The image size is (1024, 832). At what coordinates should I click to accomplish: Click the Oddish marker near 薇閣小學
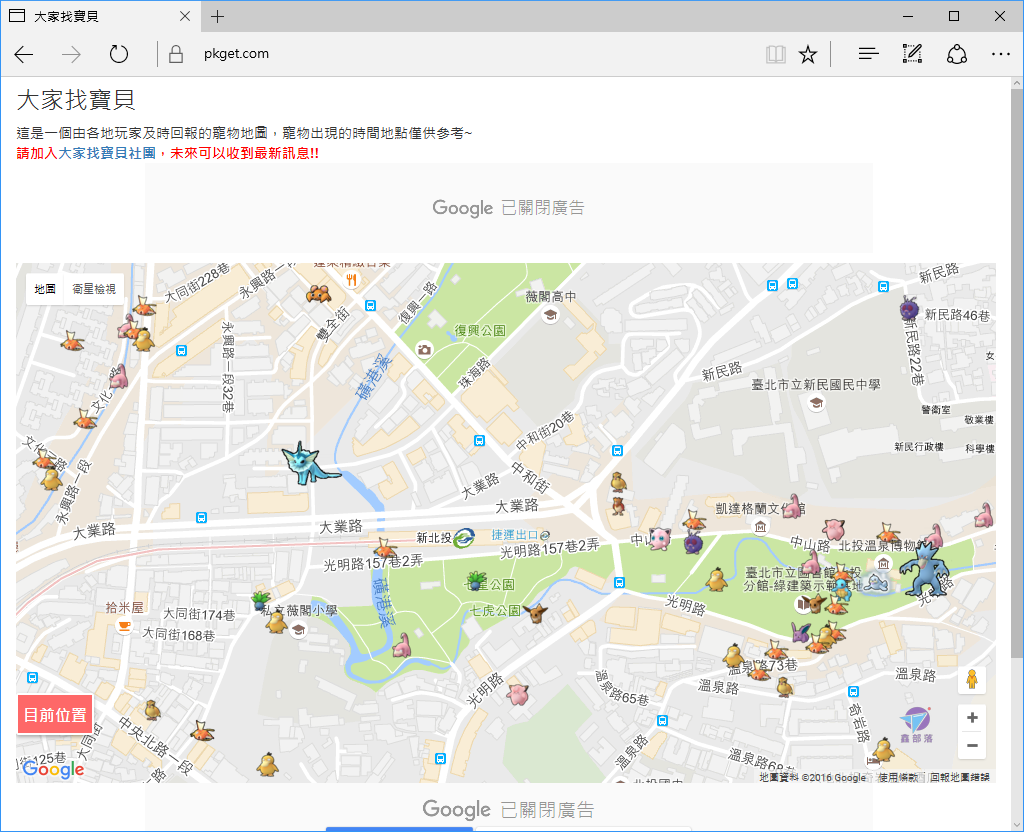[x=261, y=600]
